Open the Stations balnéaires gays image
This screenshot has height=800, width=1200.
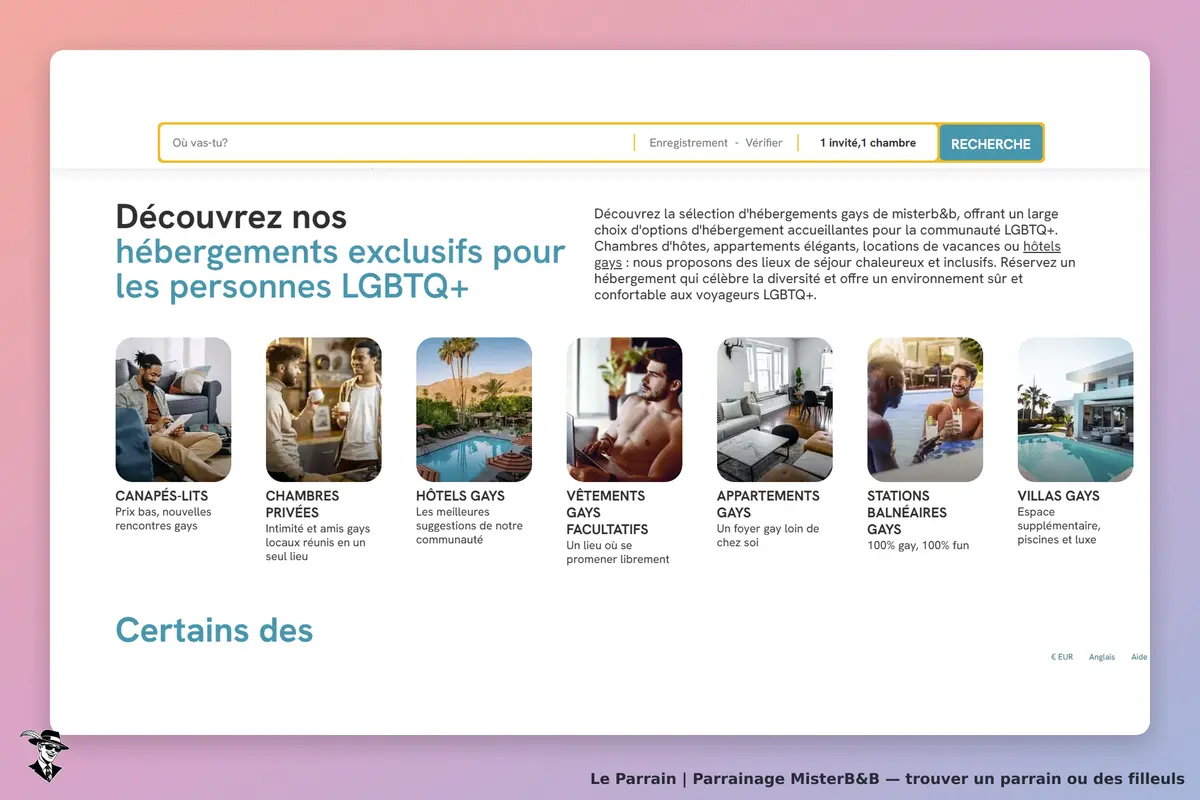(x=925, y=409)
